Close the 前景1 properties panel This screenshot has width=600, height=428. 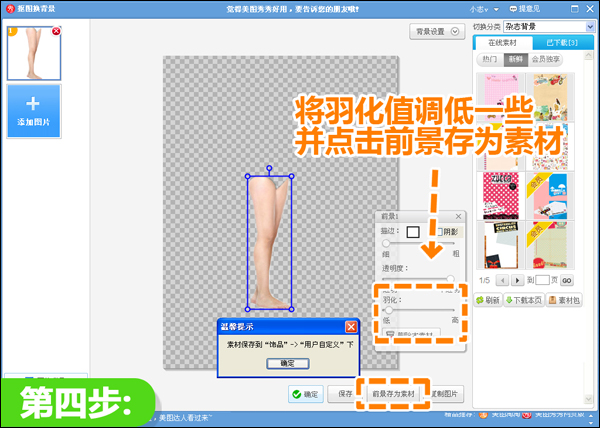[x=457, y=217]
